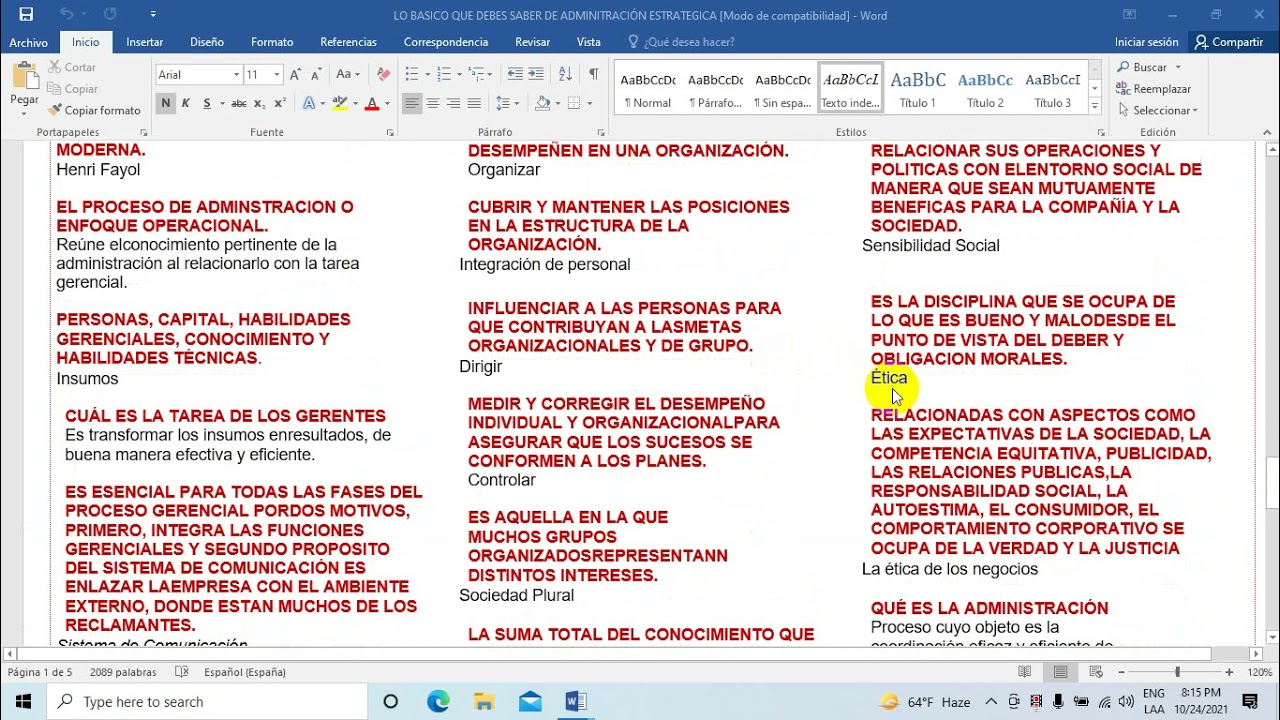The width and height of the screenshot is (1280, 720).
Task: Apply subscript x₂ formatting
Action: click(x=259, y=103)
